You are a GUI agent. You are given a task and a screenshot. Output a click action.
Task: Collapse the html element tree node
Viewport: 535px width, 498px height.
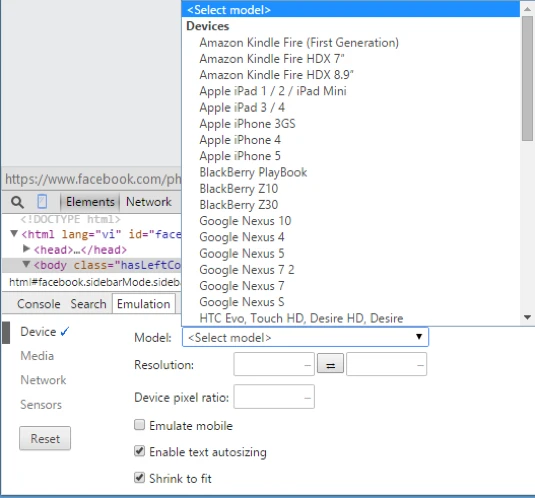(14, 234)
